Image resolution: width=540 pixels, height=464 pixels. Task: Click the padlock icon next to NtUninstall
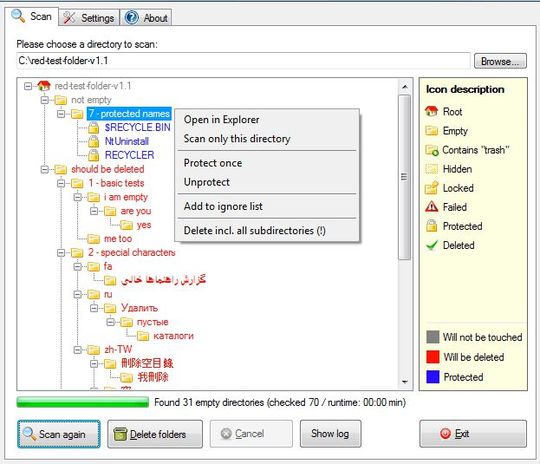(93, 141)
